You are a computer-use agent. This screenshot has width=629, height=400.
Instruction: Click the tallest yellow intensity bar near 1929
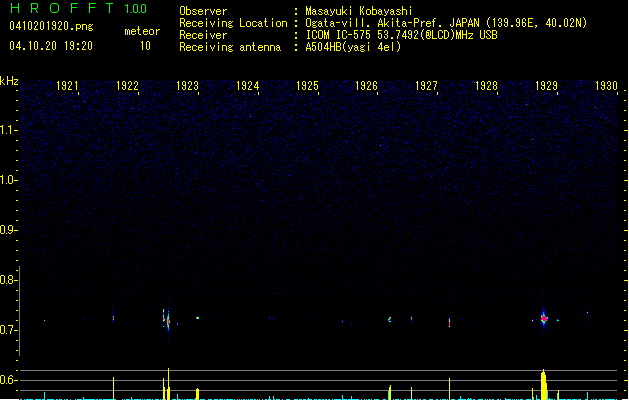544,384
